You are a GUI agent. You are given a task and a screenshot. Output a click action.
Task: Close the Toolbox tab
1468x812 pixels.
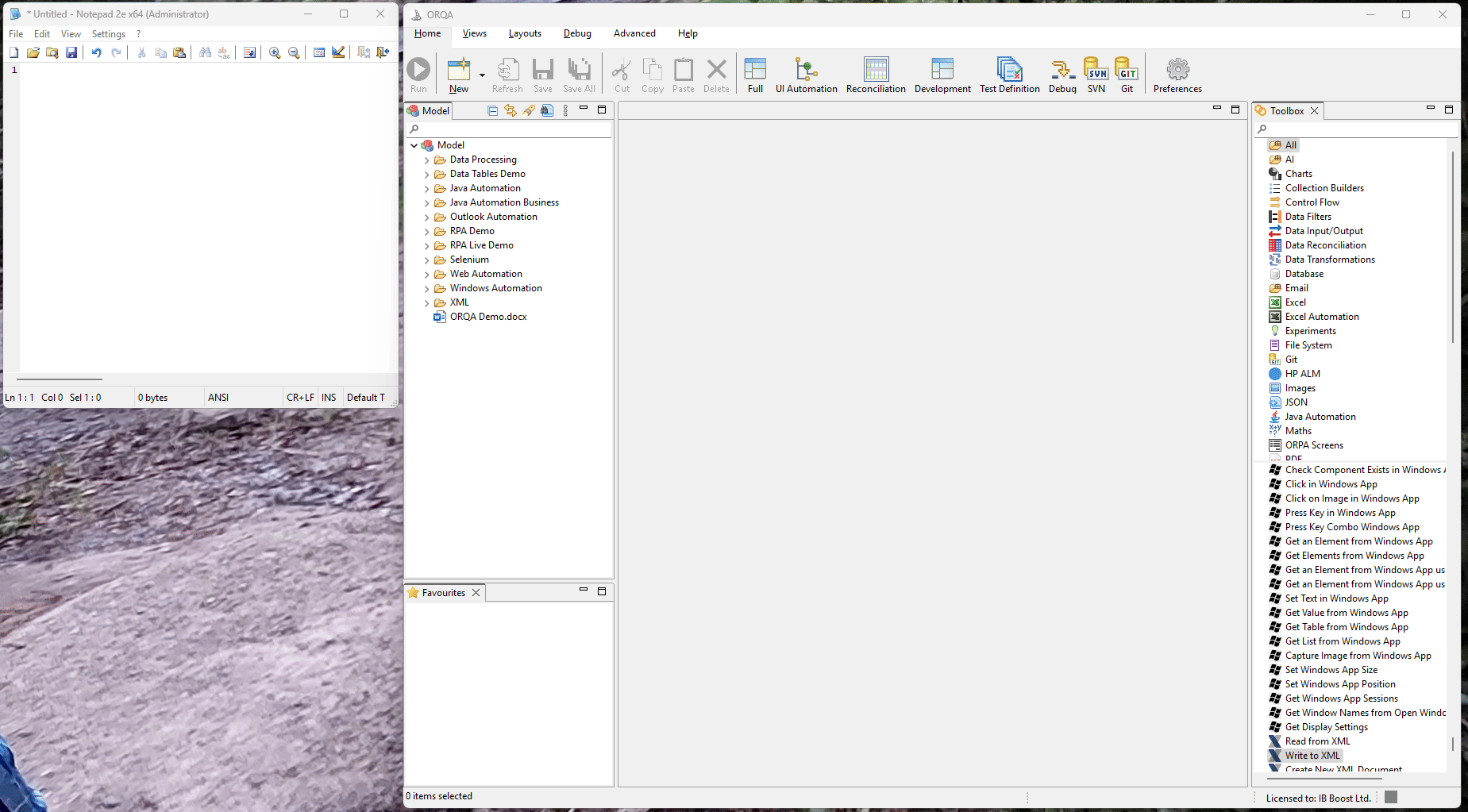[1314, 111]
